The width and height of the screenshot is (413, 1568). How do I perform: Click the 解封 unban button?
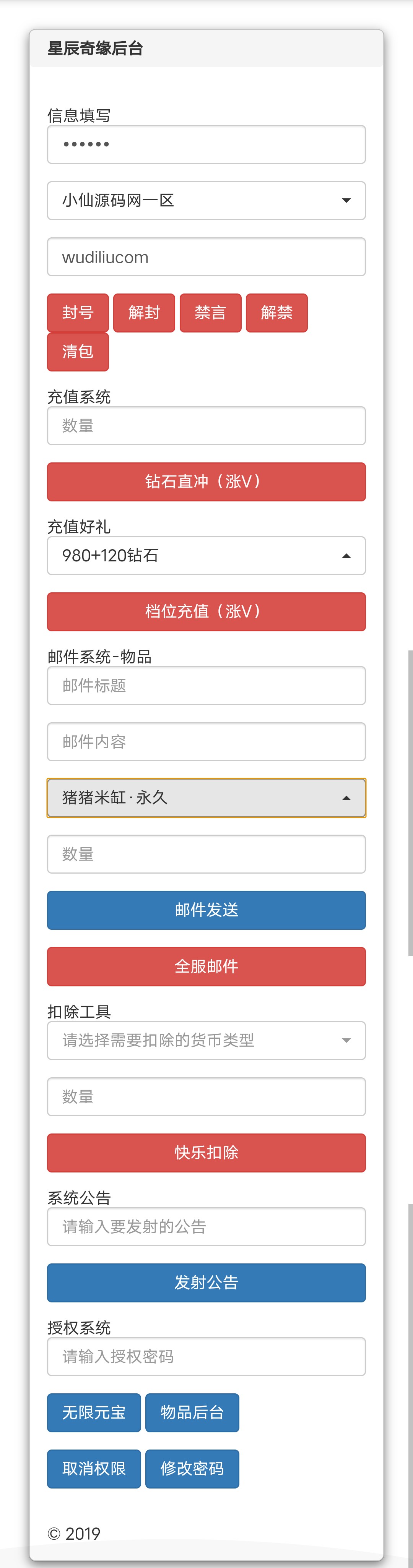pyautogui.click(x=145, y=313)
